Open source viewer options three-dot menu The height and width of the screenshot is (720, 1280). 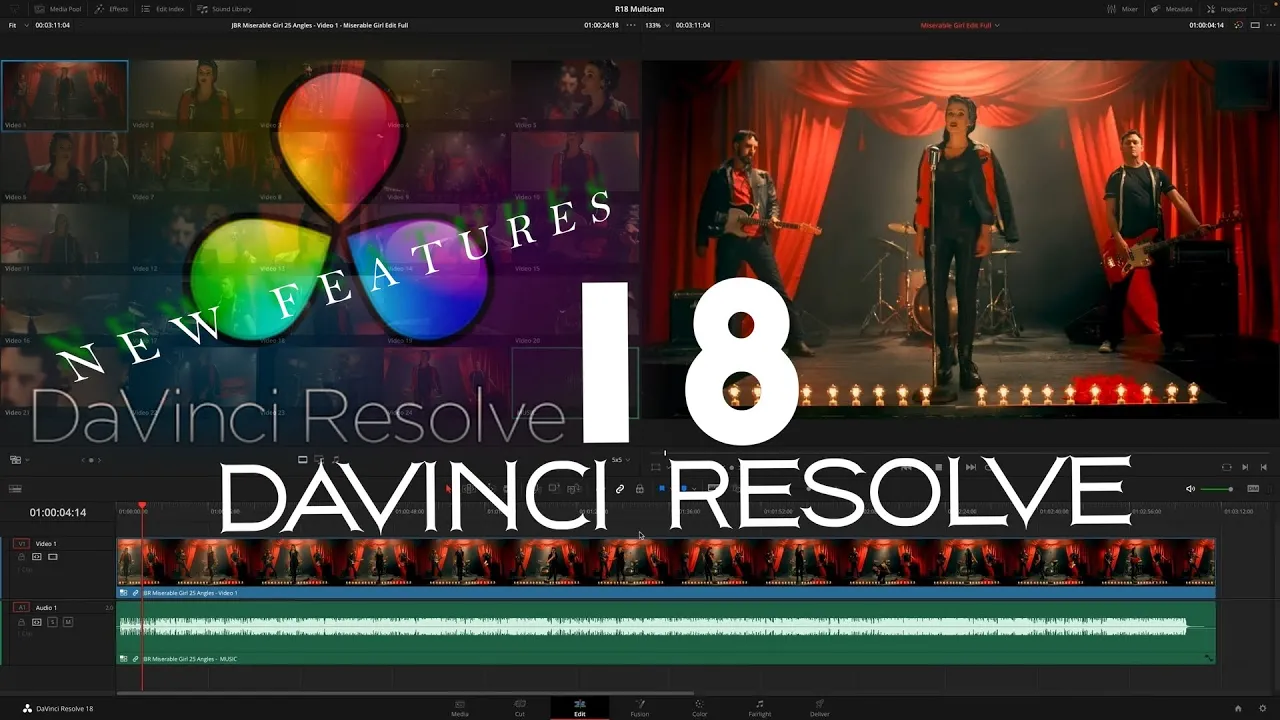coord(629,25)
